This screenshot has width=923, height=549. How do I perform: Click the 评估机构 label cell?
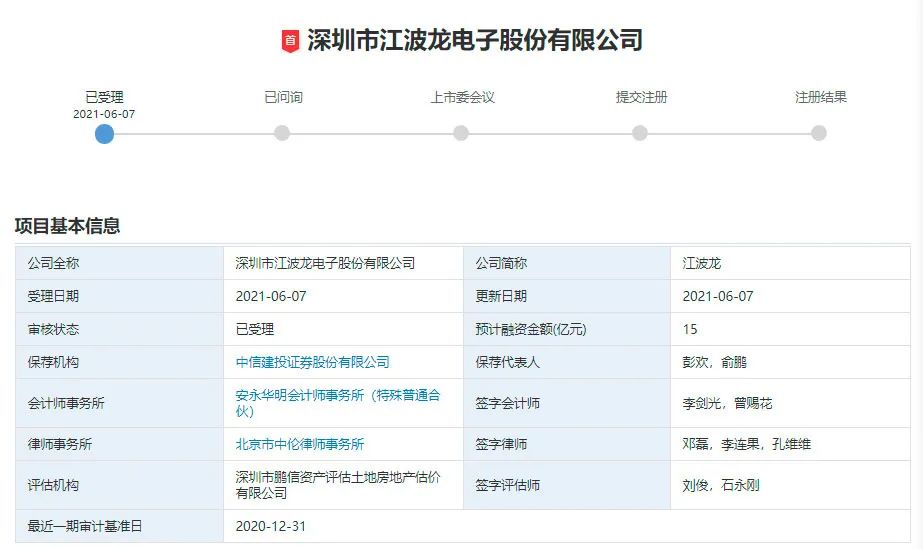click(119, 485)
